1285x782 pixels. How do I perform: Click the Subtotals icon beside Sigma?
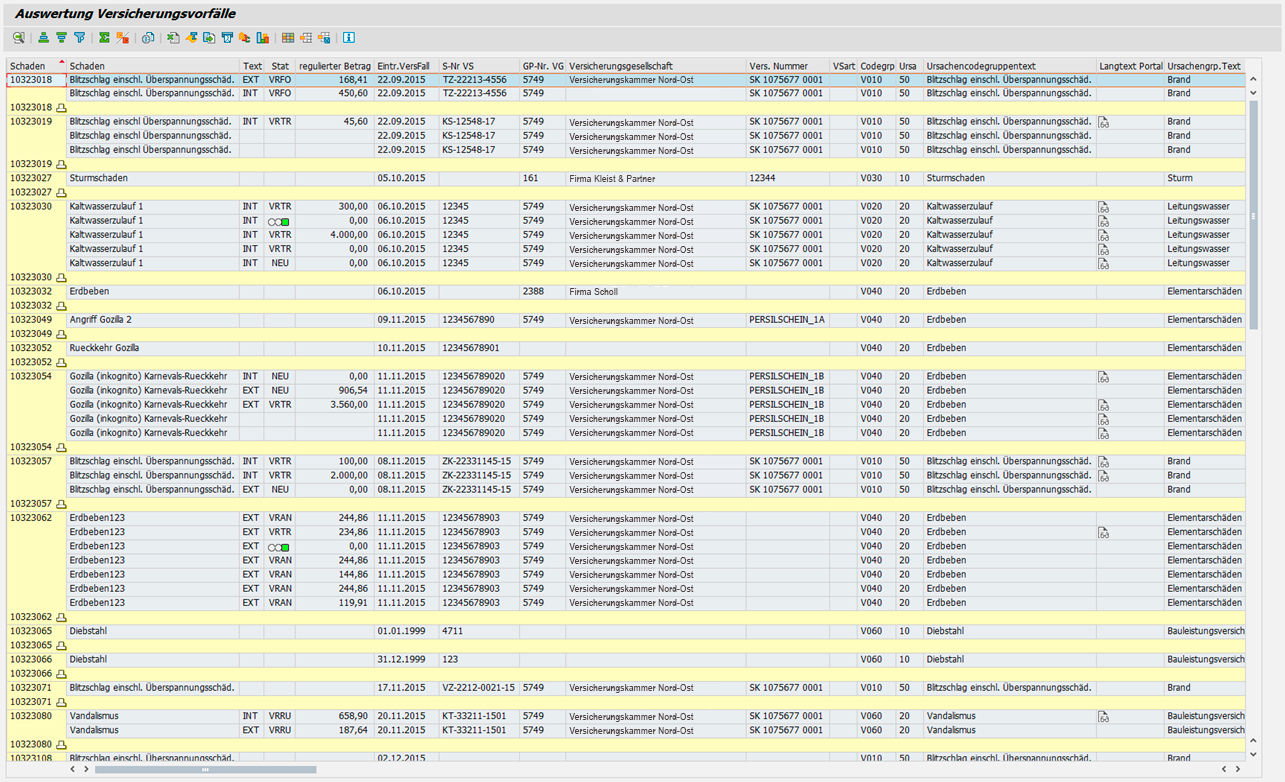122,38
